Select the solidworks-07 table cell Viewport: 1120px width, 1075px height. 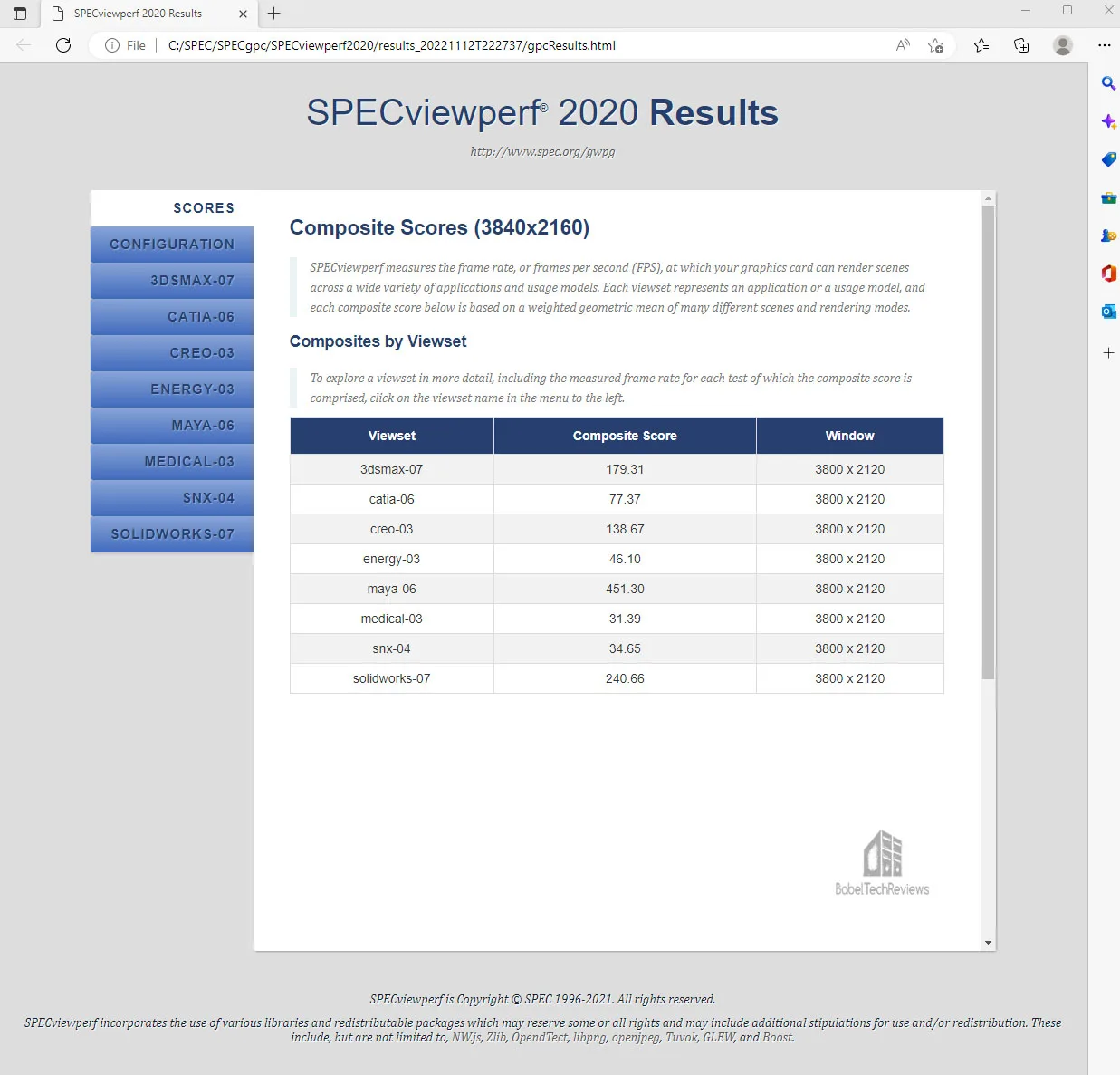392,678
